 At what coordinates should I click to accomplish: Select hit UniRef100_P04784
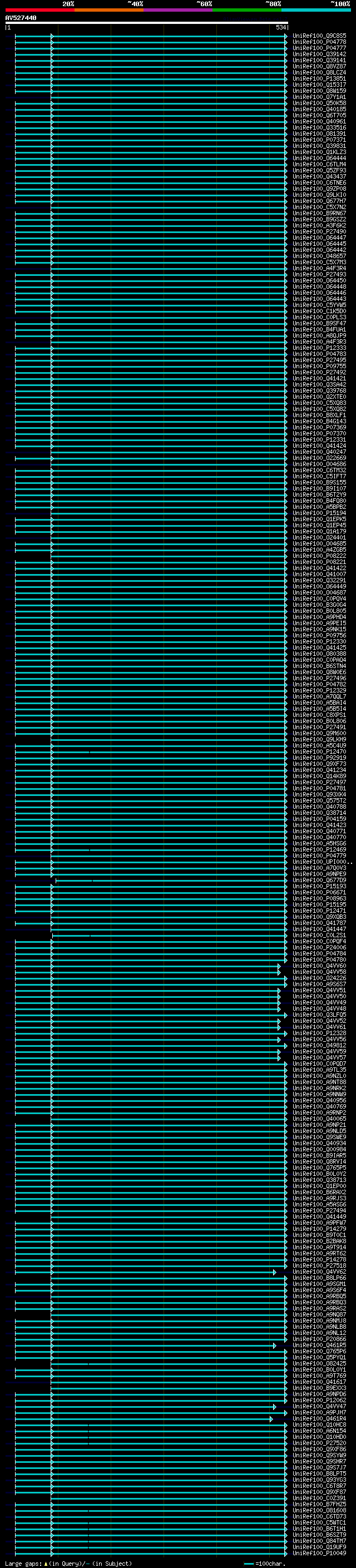319,954
